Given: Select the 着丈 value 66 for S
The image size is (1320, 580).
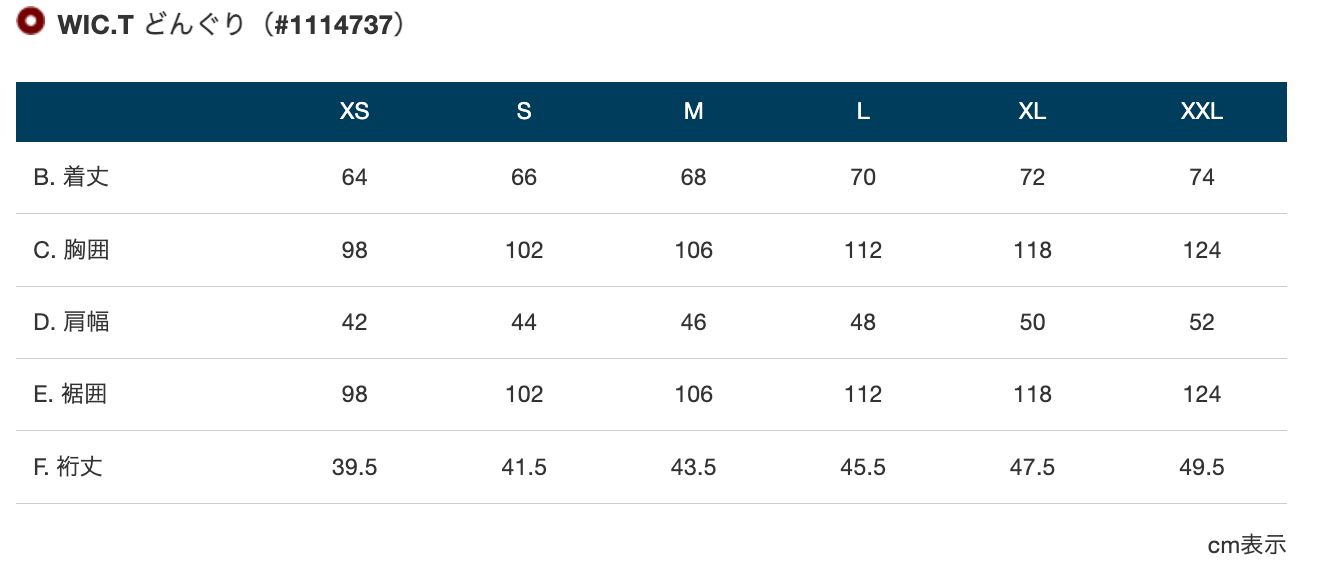Looking at the screenshot, I should [x=524, y=178].
